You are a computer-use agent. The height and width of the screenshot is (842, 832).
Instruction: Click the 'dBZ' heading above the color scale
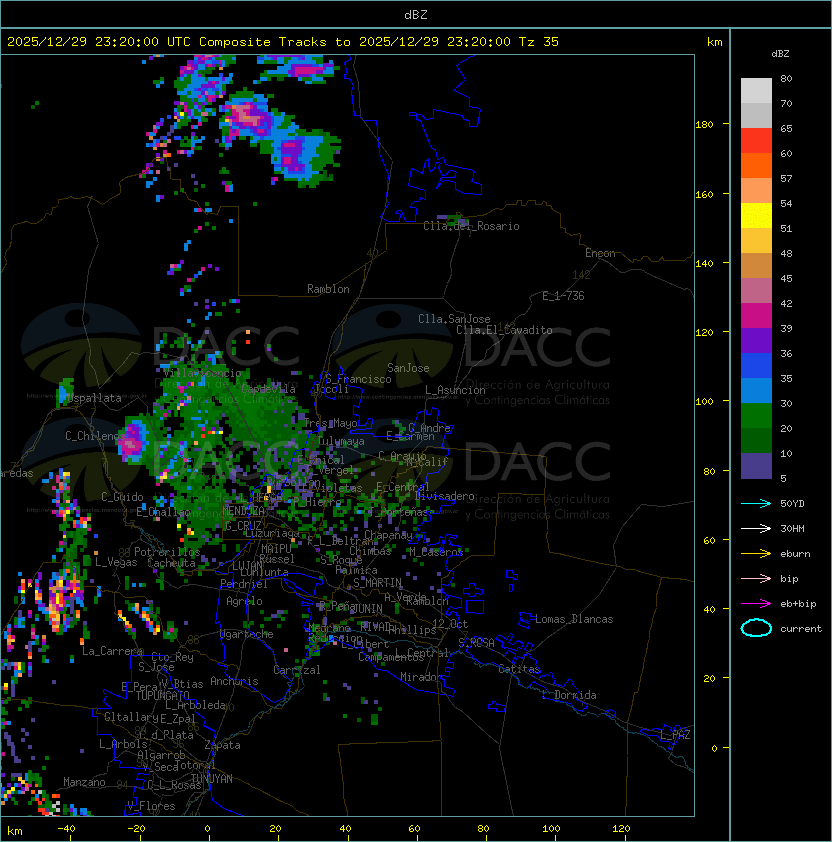click(780, 54)
